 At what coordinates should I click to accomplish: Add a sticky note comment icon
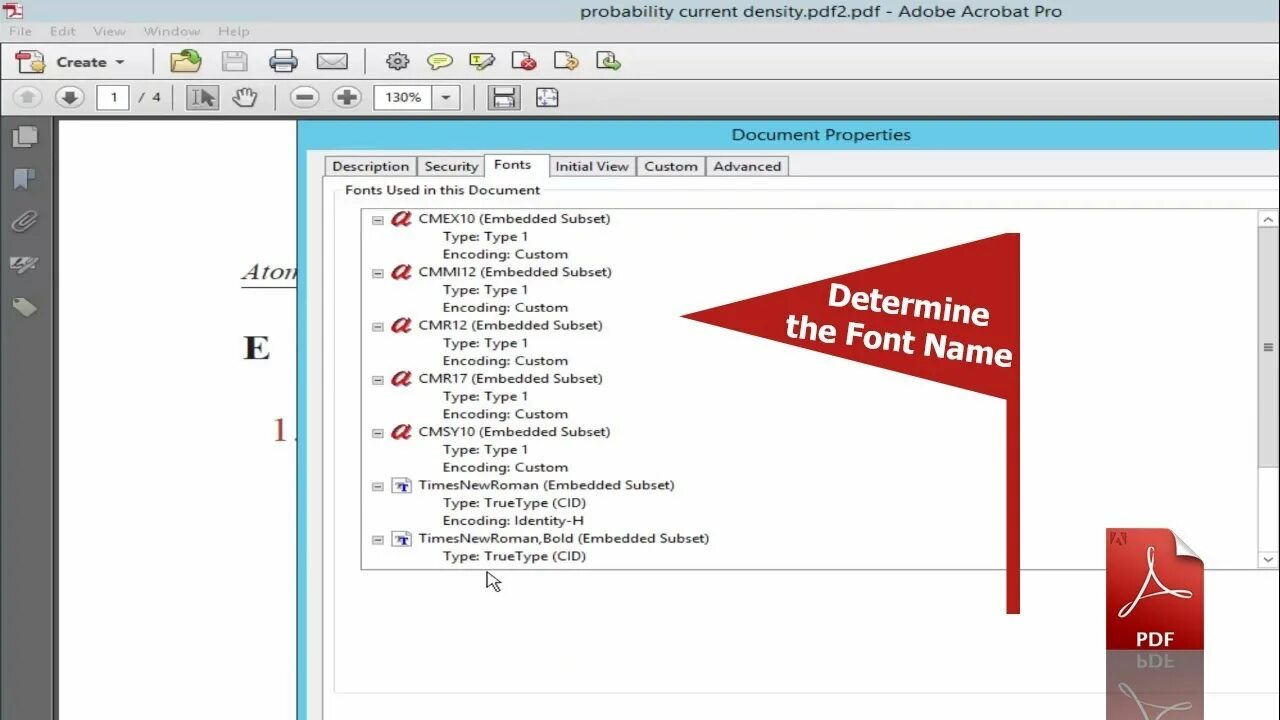(x=440, y=62)
